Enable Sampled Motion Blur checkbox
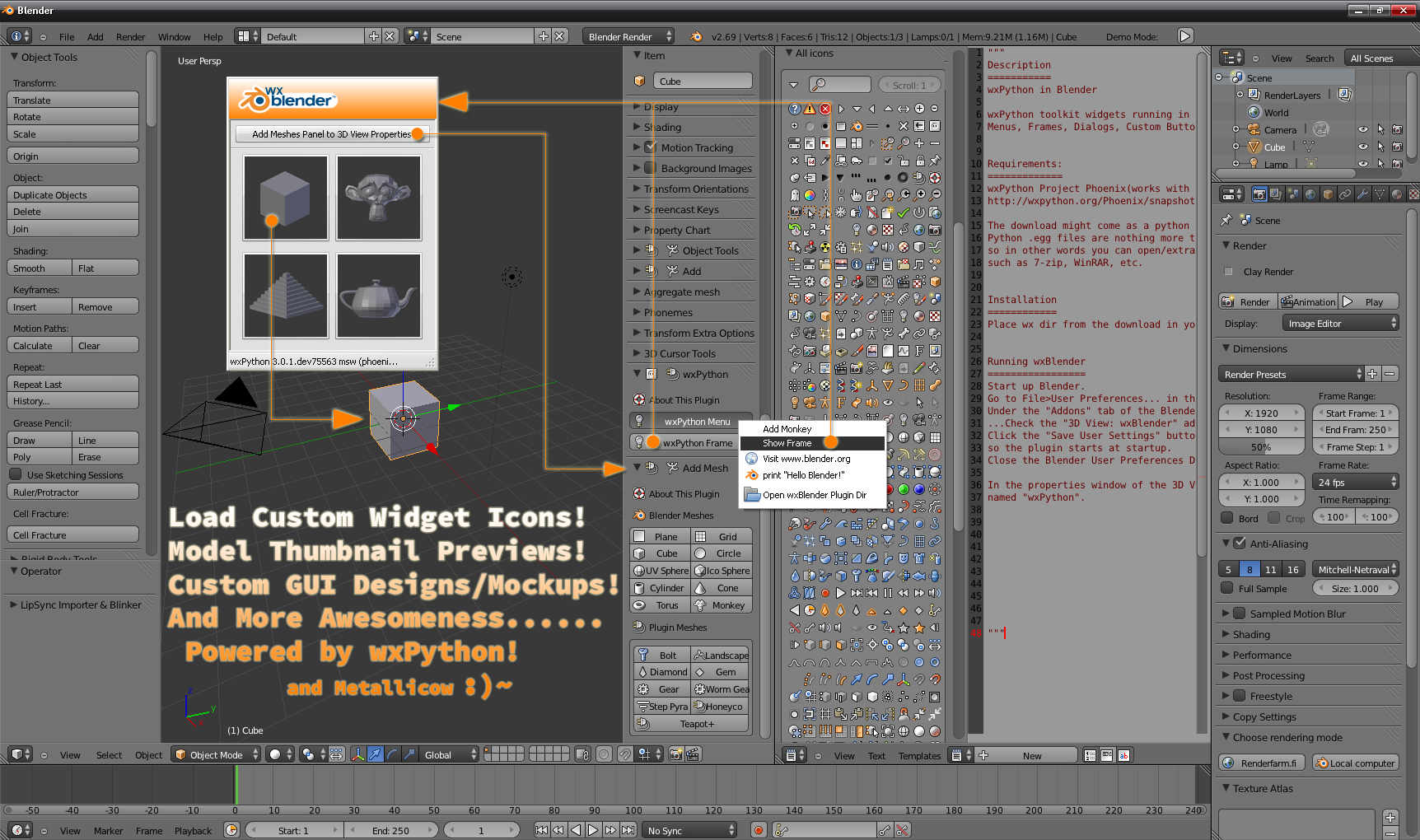The image size is (1420, 840). (x=1240, y=614)
